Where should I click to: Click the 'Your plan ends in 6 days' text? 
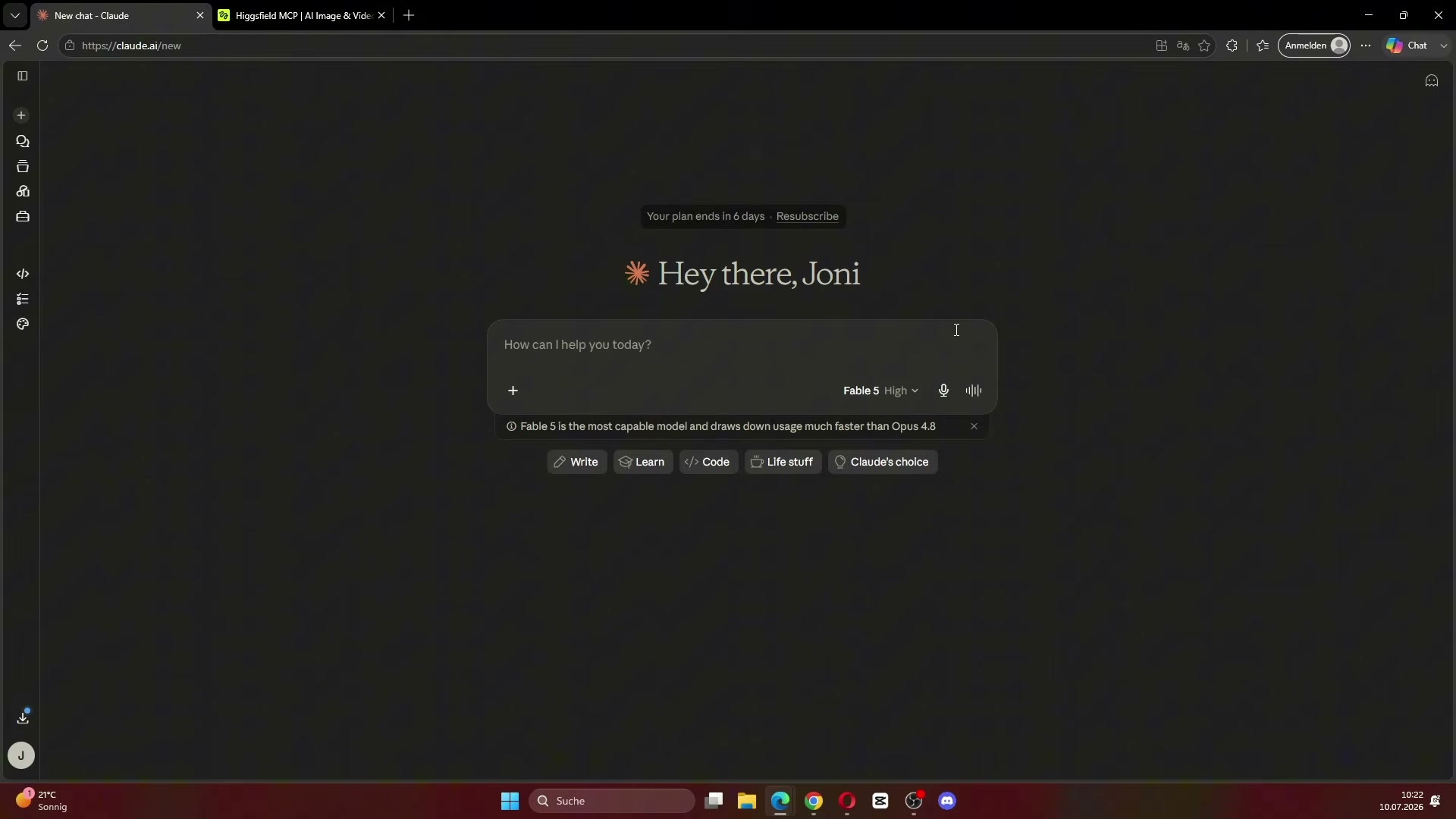705,216
